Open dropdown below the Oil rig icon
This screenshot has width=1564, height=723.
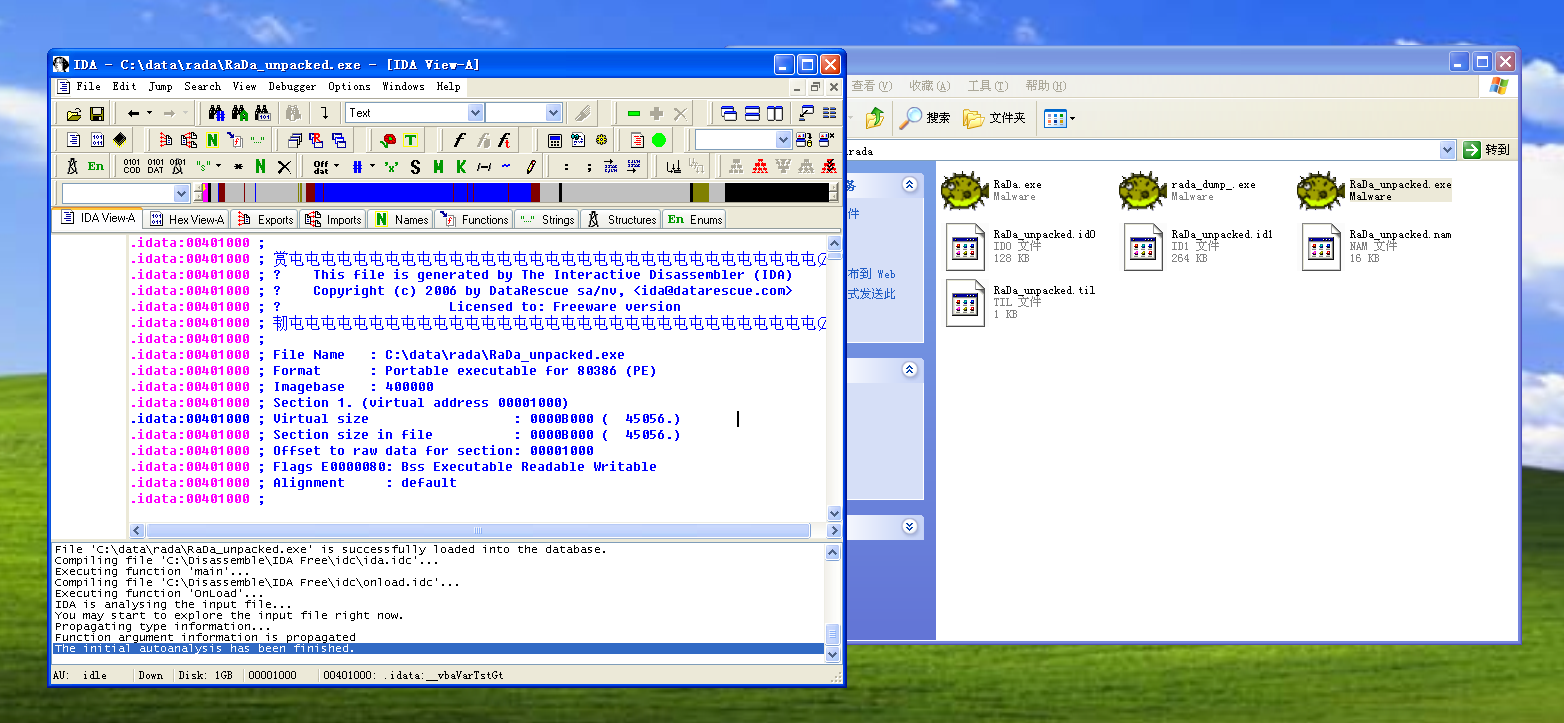click(x=181, y=193)
